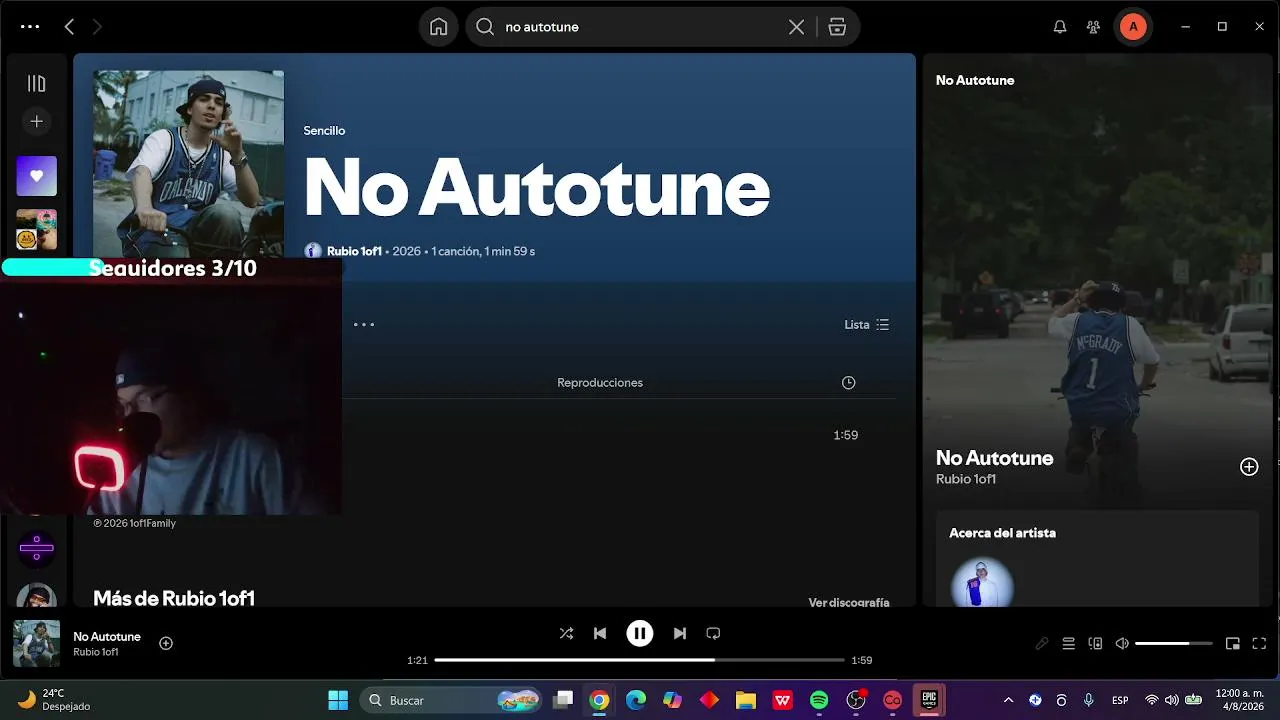The width and height of the screenshot is (1280, 720).
Task: Open more options for No Autotune single
Action: click(x=364, y=324)
